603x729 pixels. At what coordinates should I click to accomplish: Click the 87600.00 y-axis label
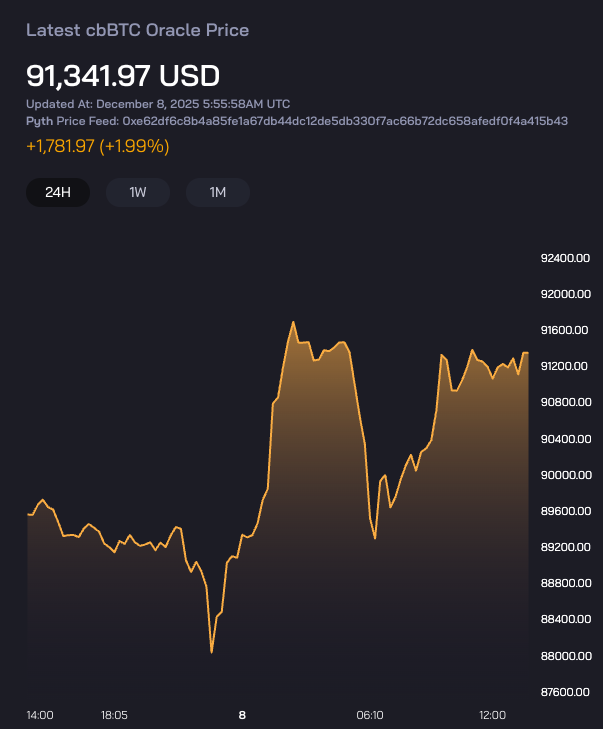pos(565,692)
